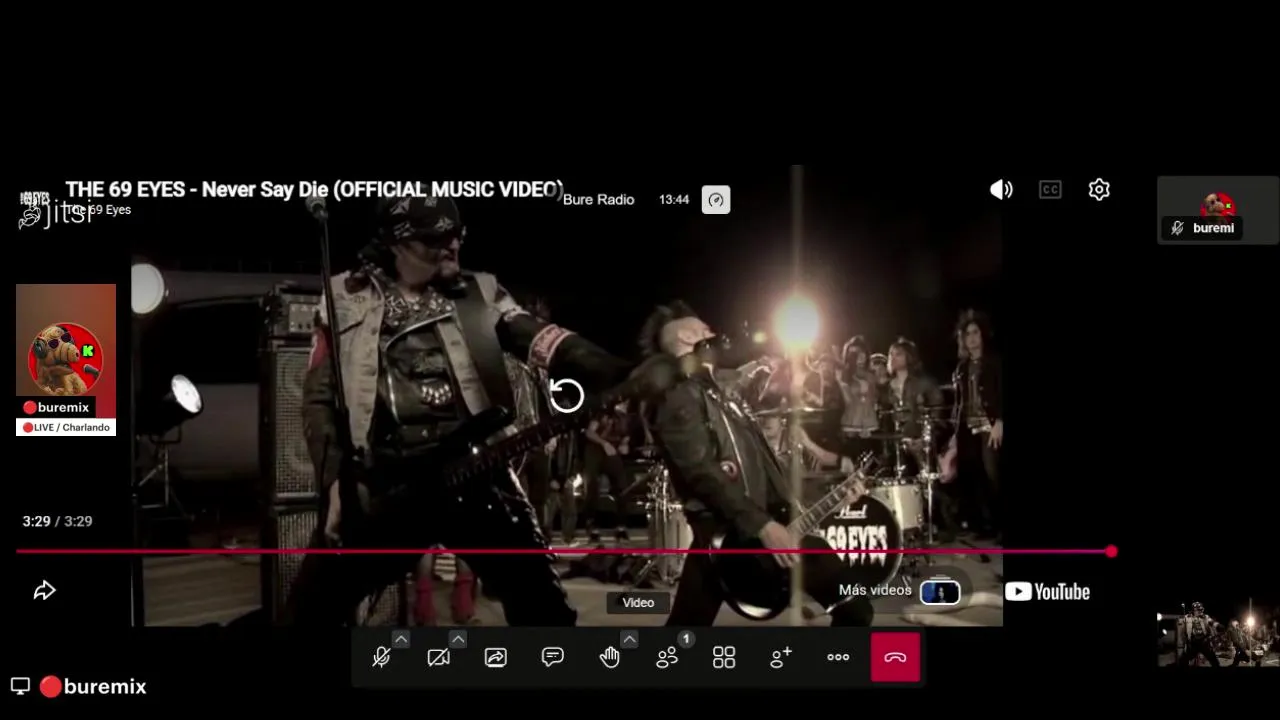Replay the YouTube video
Screen dimensions: 1280x720
(x=567, y=396)
